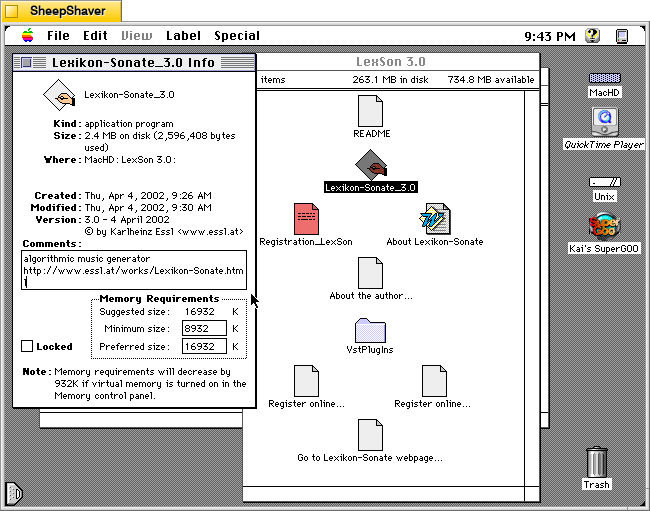Open the Special menu
Image resolution: width=650 pixels, height=511 pixels.
(237, 36)
